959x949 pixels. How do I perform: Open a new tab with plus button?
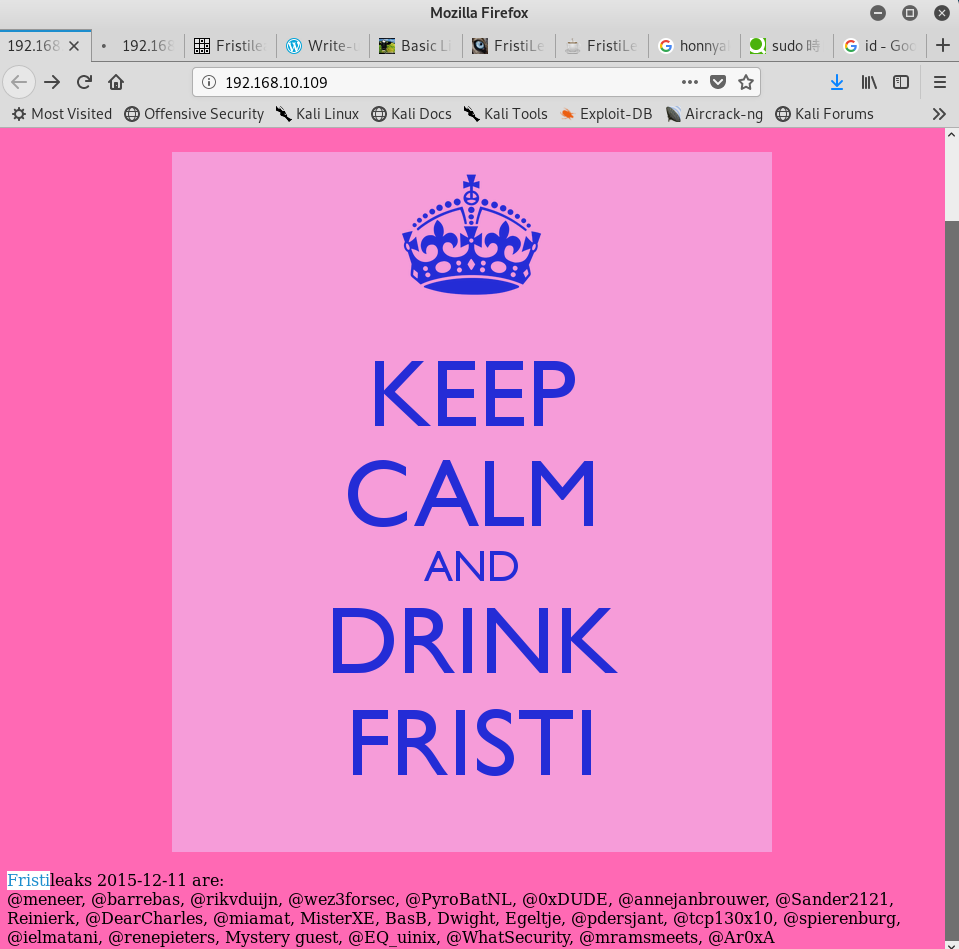coord(943,45)
